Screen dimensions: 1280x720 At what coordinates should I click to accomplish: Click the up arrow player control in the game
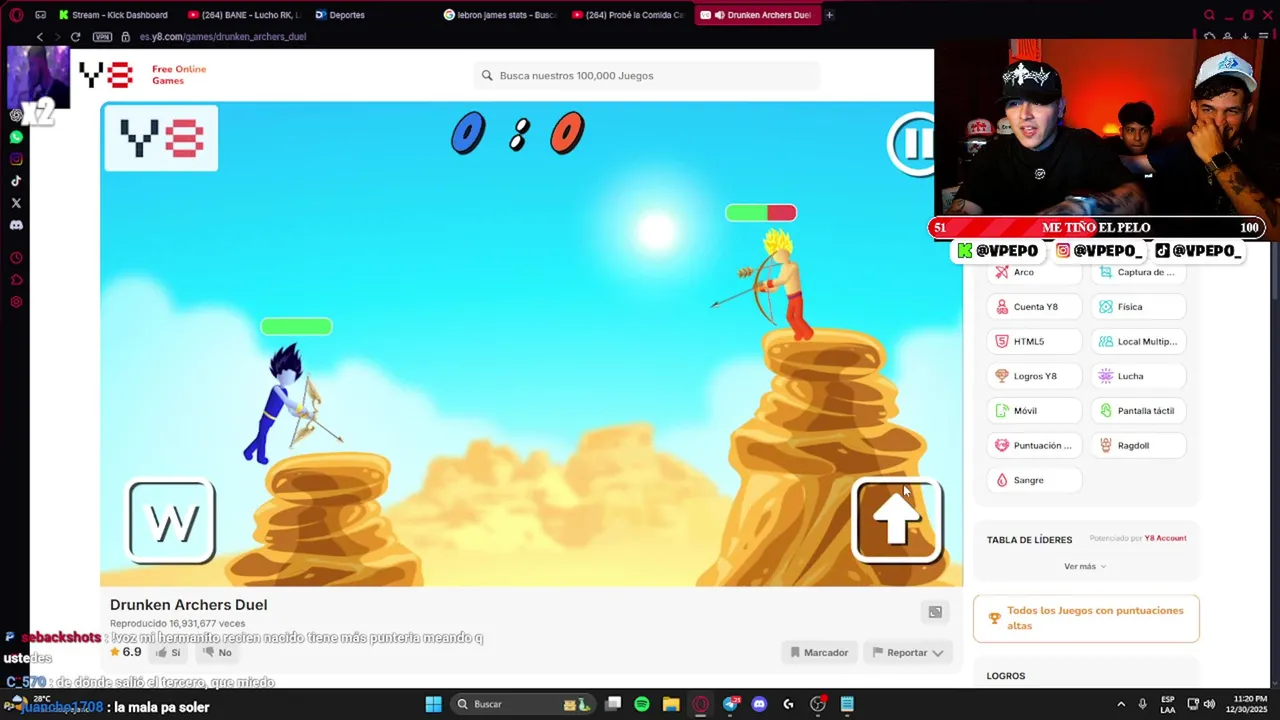coord(897,520)
